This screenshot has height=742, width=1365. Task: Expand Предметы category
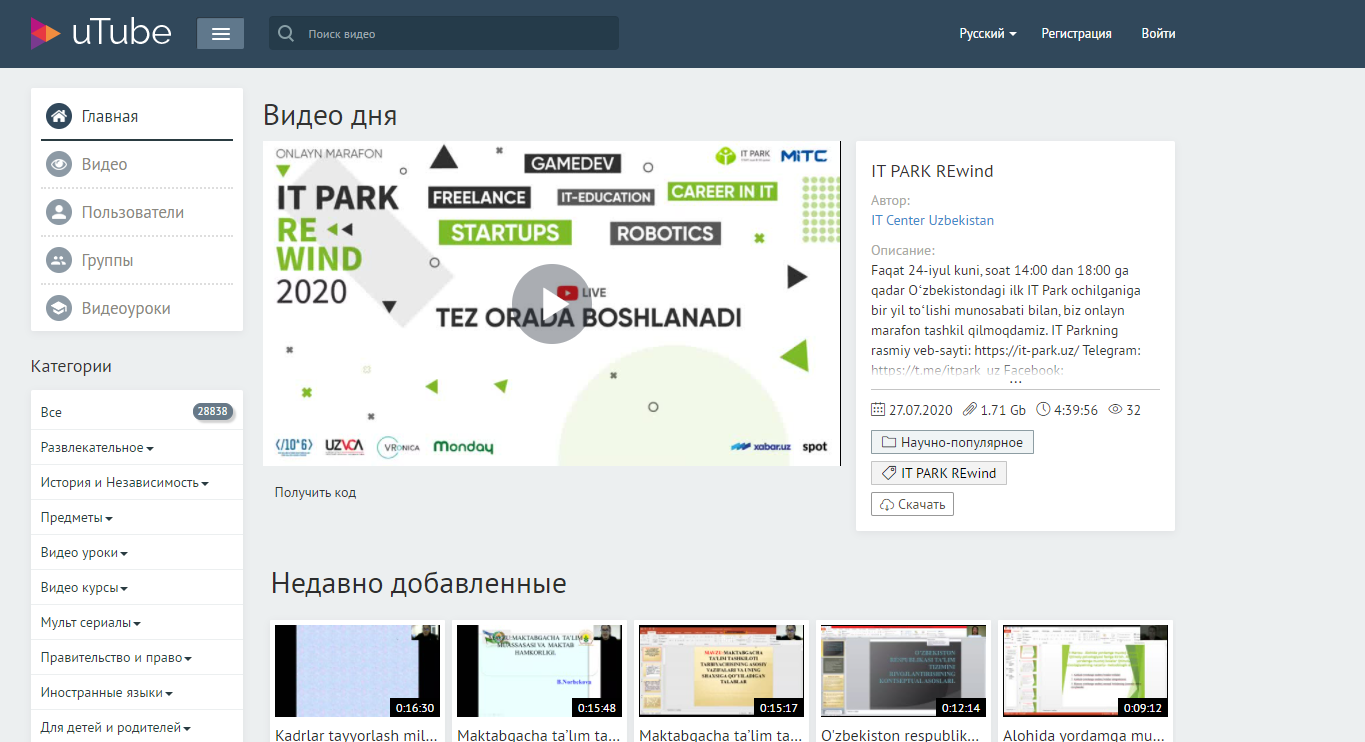coord(77,518)
